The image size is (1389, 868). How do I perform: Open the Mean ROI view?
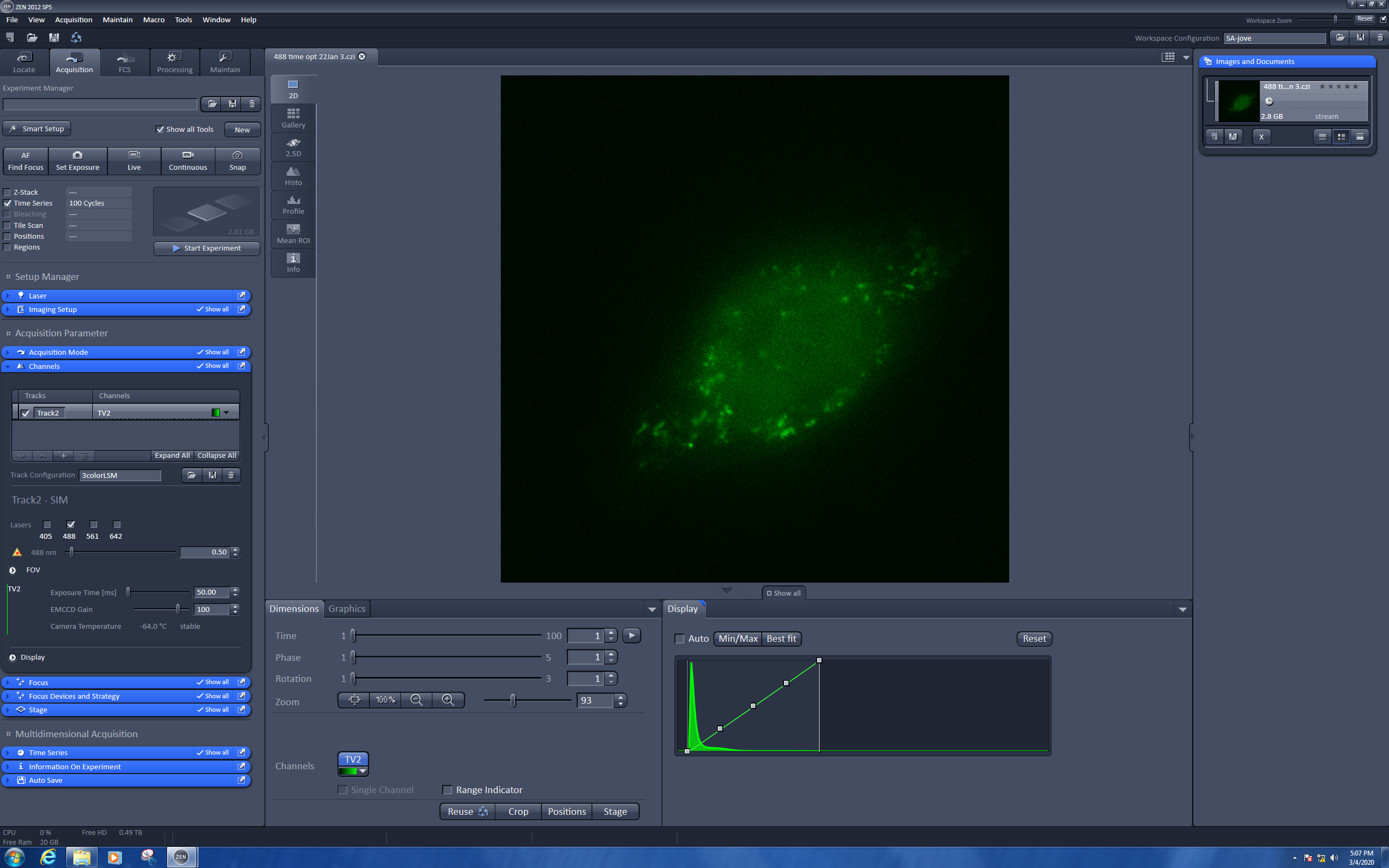pos(293,234)
